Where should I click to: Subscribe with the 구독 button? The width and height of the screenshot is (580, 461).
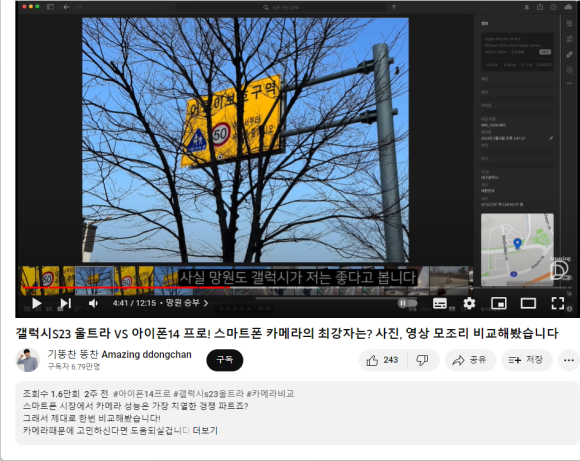pyautogui.click(x=225, y=360)
